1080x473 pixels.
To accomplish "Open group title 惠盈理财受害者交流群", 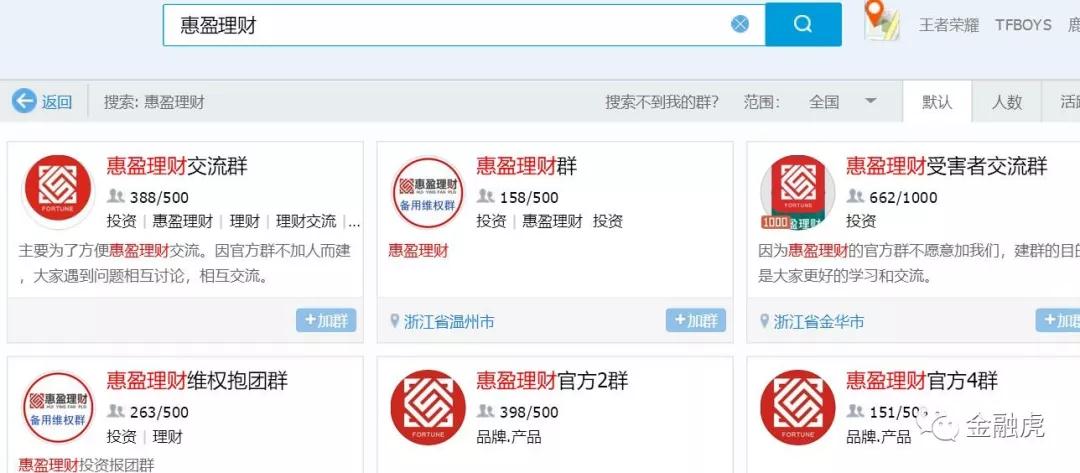I will pos(947,166).
